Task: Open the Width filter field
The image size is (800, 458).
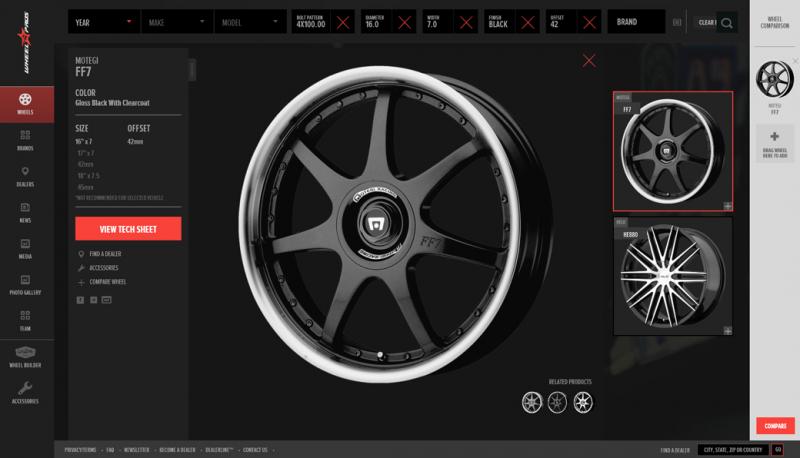Action: (x=439, y=22)
